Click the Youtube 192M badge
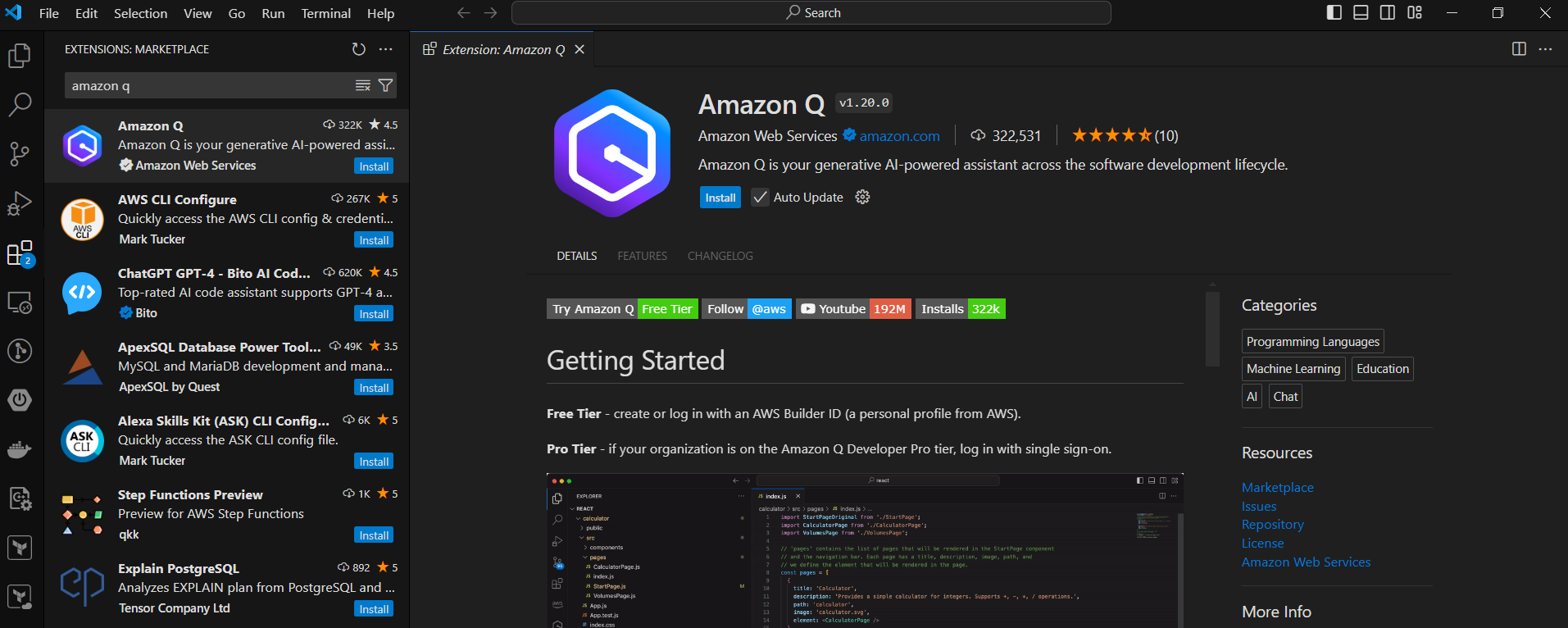1568x628 pixels. tap(853, 309)
